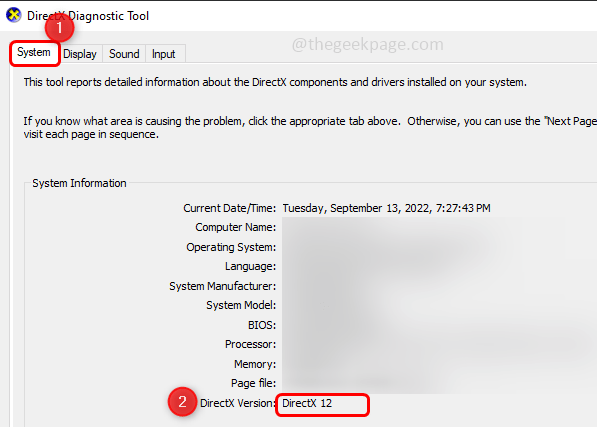Click the Operating System label
Image resolution: width=597 pixels, height=427 pixels.
pyautogui.click(x=231, y=247)
